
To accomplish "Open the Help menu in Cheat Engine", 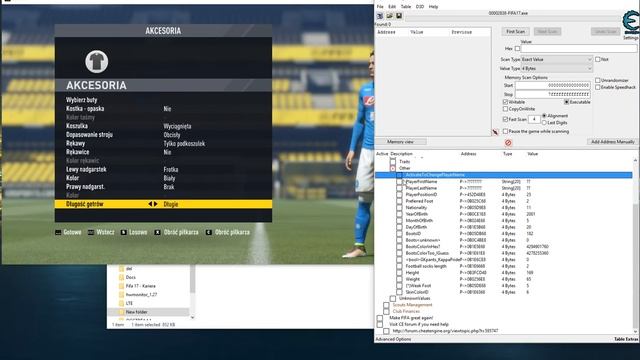I will coord(433,7).
